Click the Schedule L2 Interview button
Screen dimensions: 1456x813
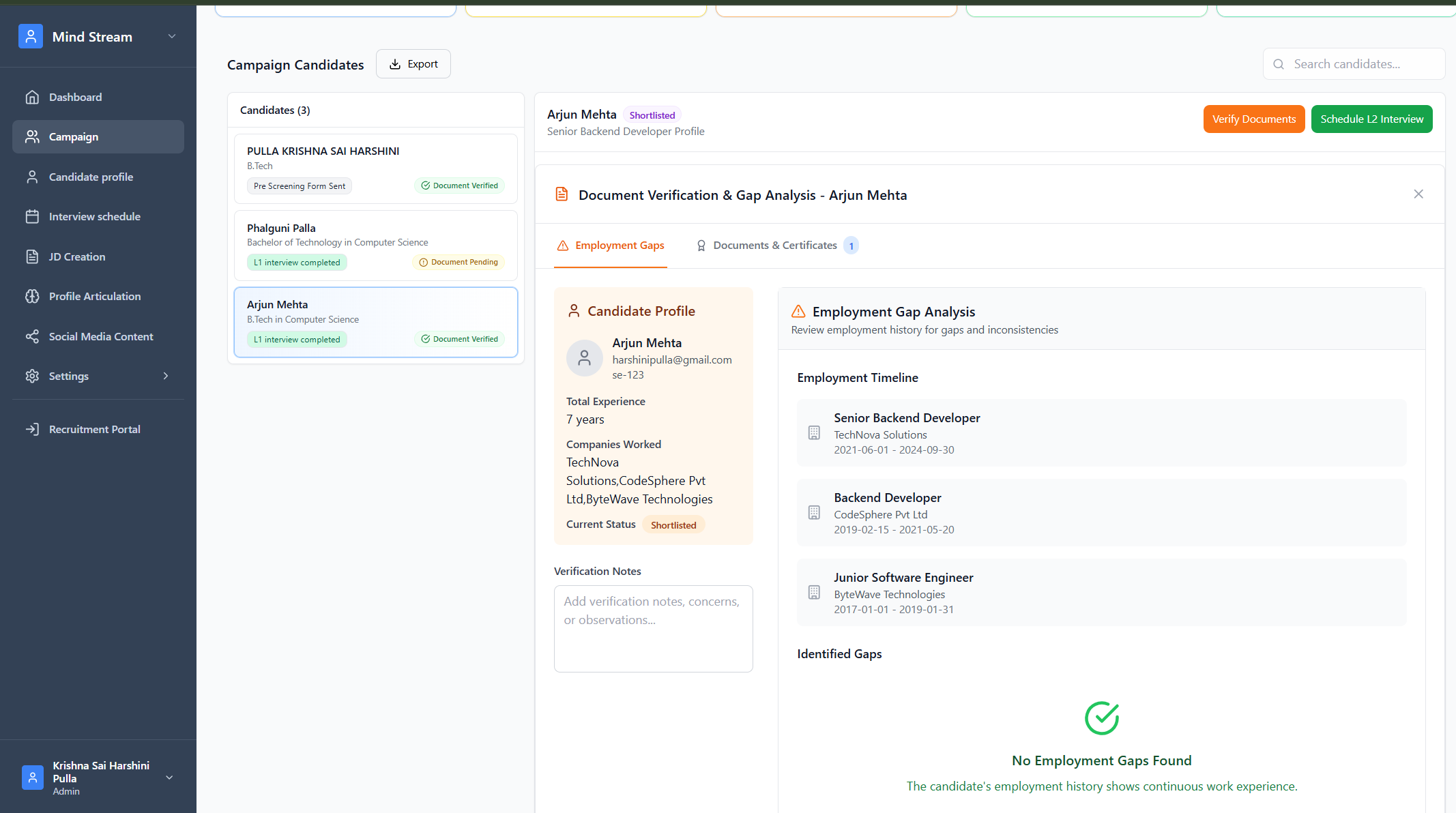tap(1371, 119)
